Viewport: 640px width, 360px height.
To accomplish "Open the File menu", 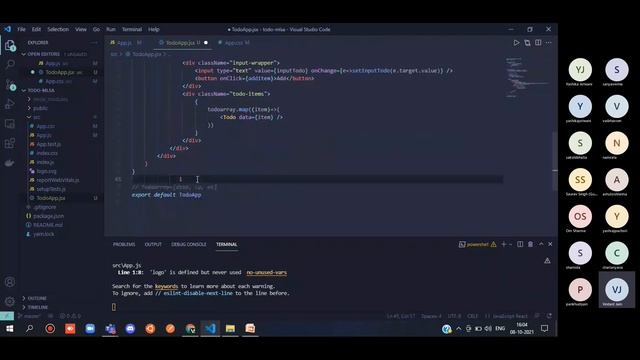I will 21,29.
